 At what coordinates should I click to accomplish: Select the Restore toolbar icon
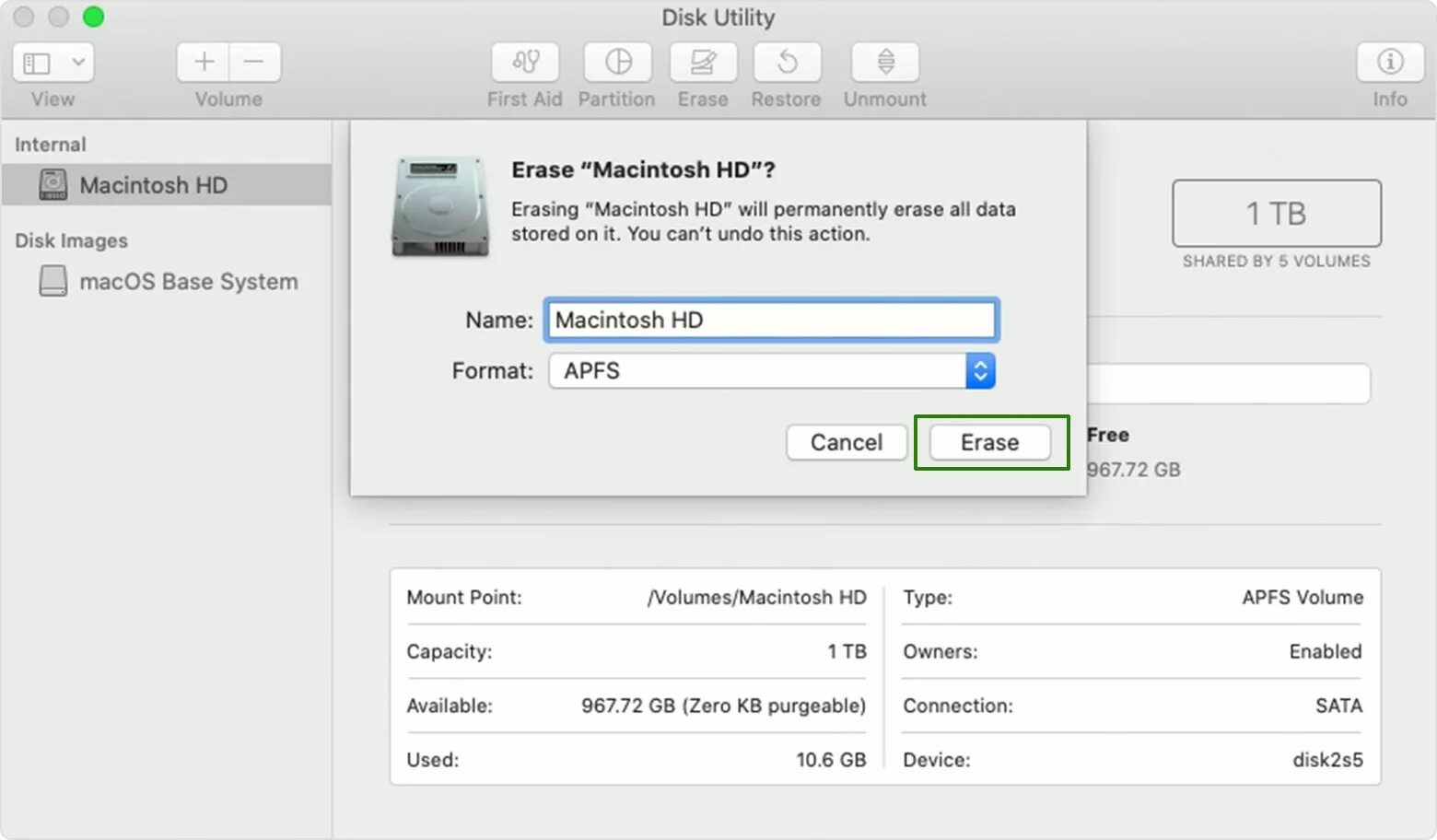787,63
